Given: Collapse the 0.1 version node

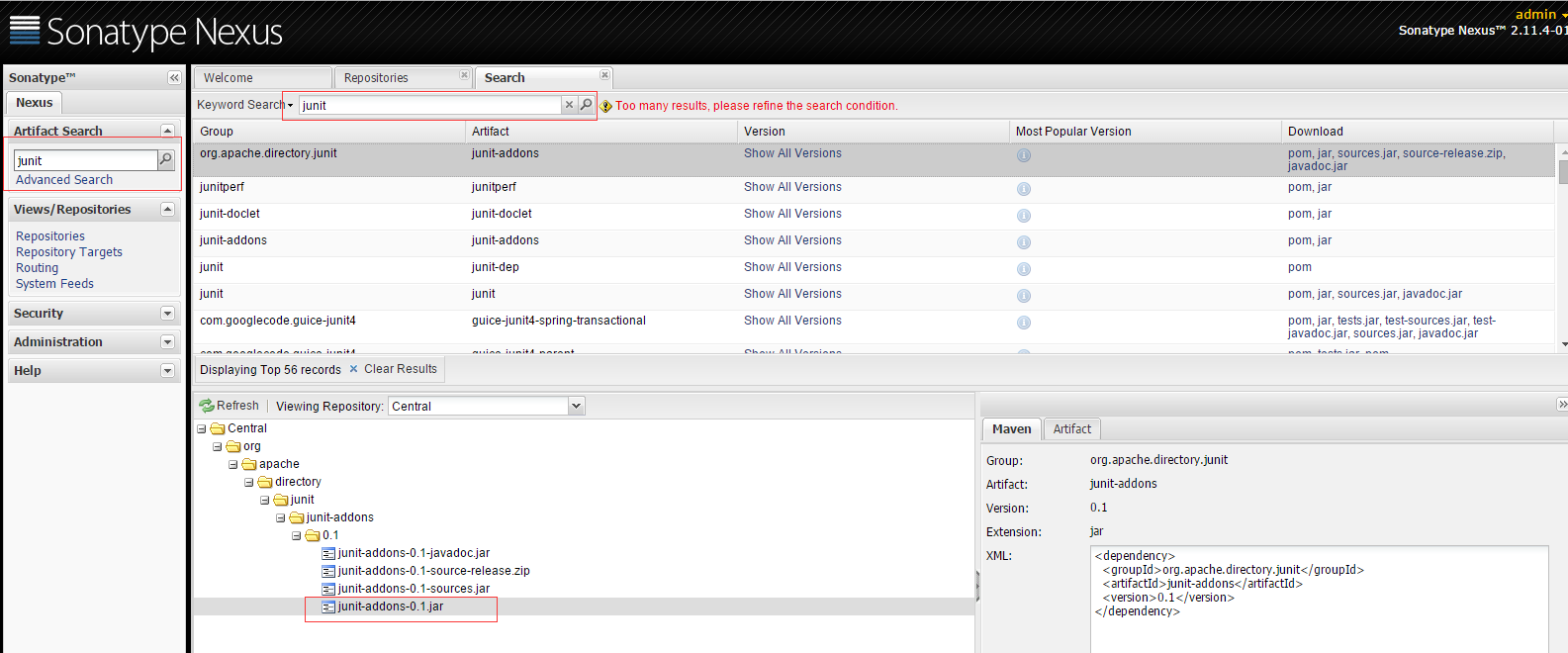Looking at the screenshot, I should (297, 536).
